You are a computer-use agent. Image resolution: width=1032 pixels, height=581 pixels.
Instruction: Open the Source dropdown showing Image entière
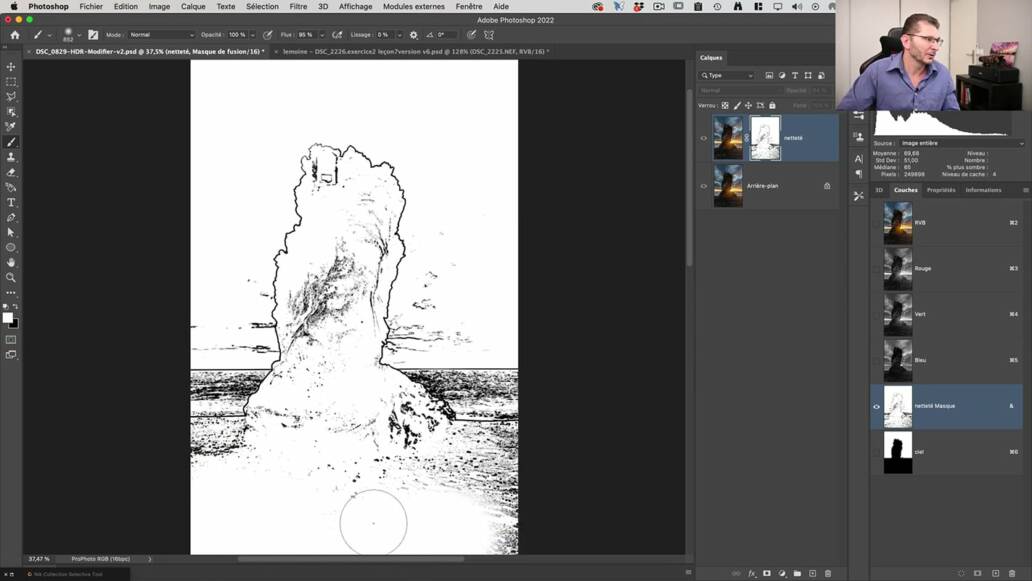(x=950, y=142)
